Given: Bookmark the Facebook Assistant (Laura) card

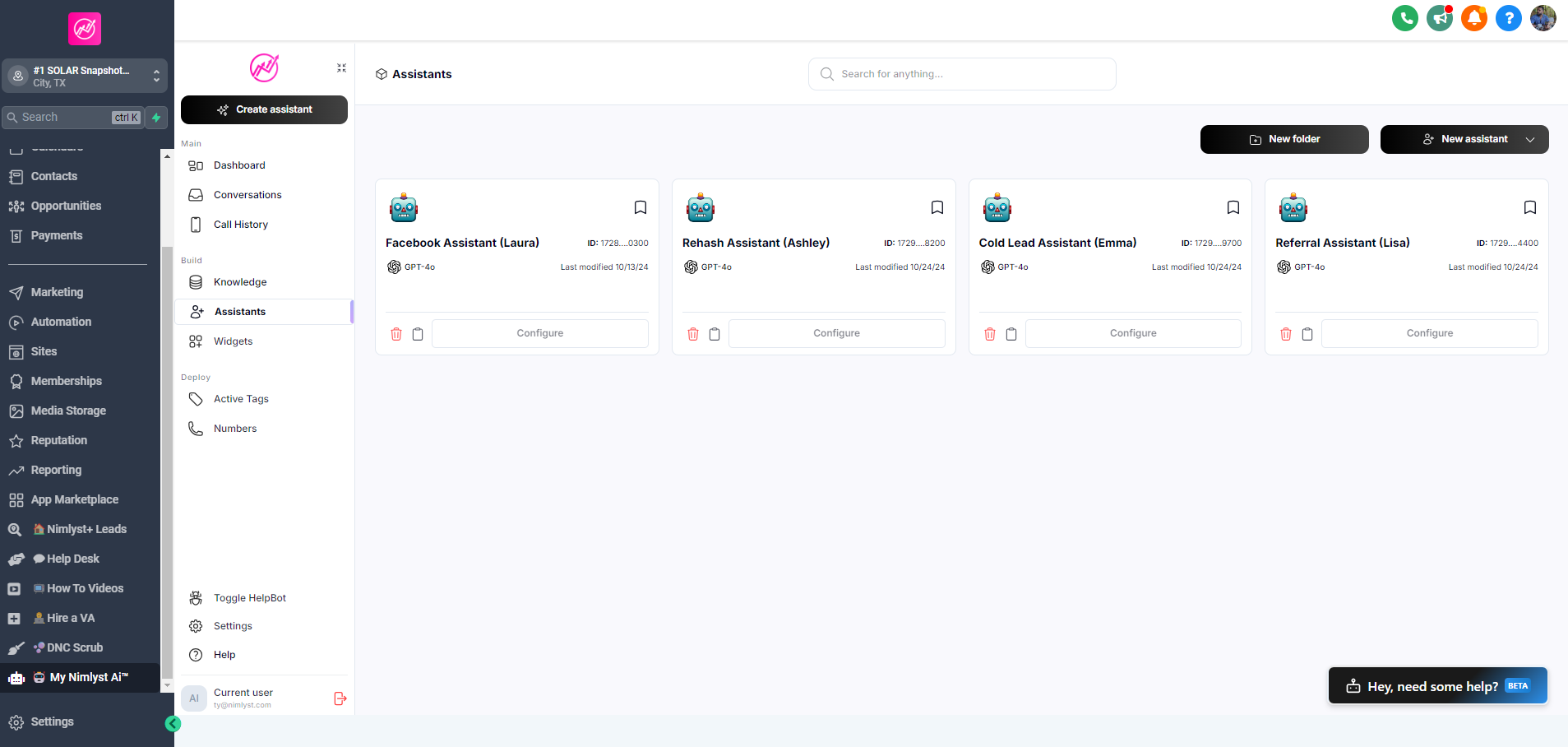Looking at the screenshot, I should click(x=640, y=207).
